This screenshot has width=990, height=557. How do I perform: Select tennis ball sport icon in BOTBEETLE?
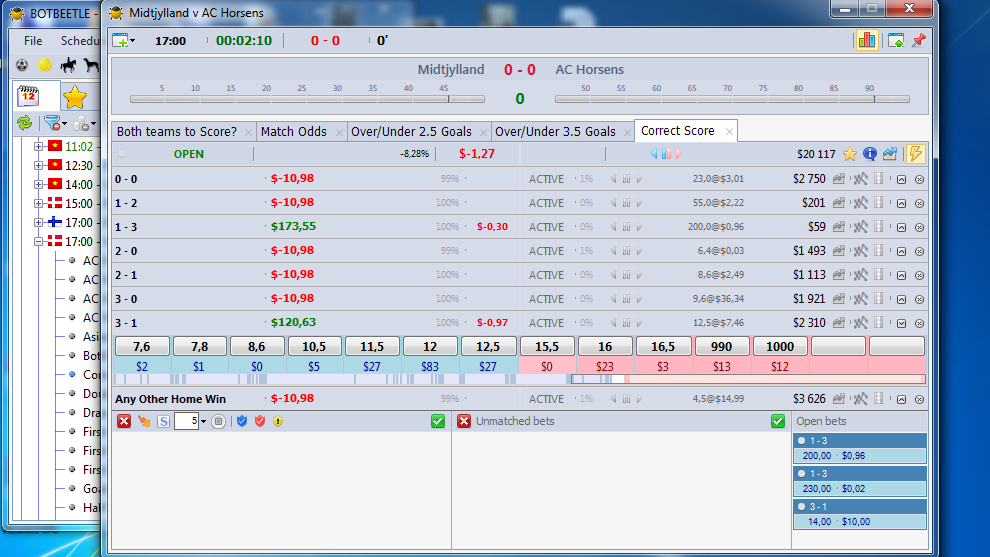click(45, 65)
